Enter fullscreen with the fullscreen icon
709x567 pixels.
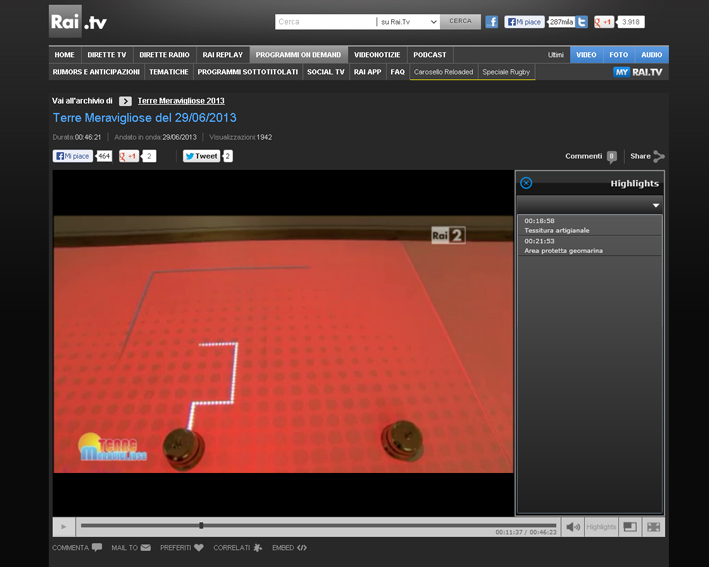click(653, 527)
